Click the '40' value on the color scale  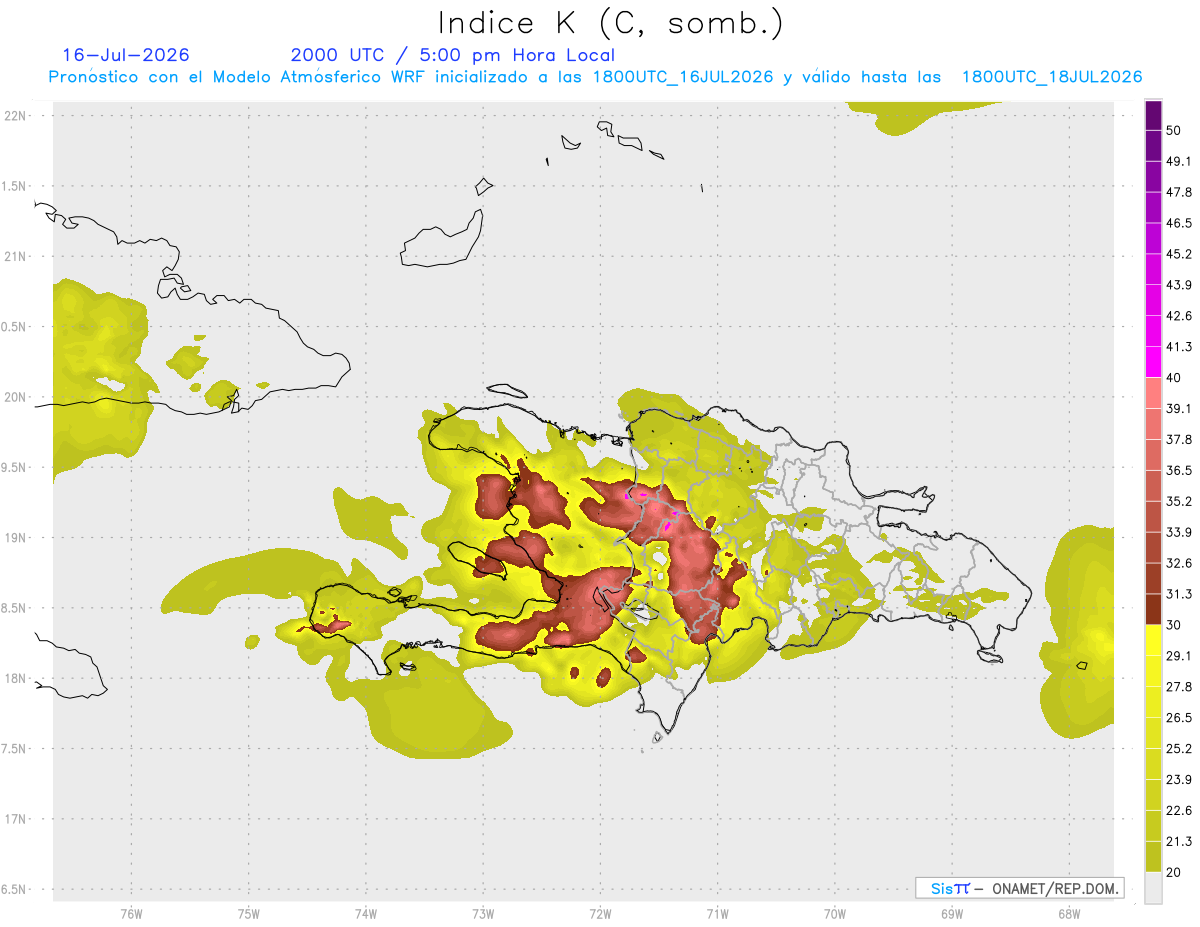(x=1176, y=378)
